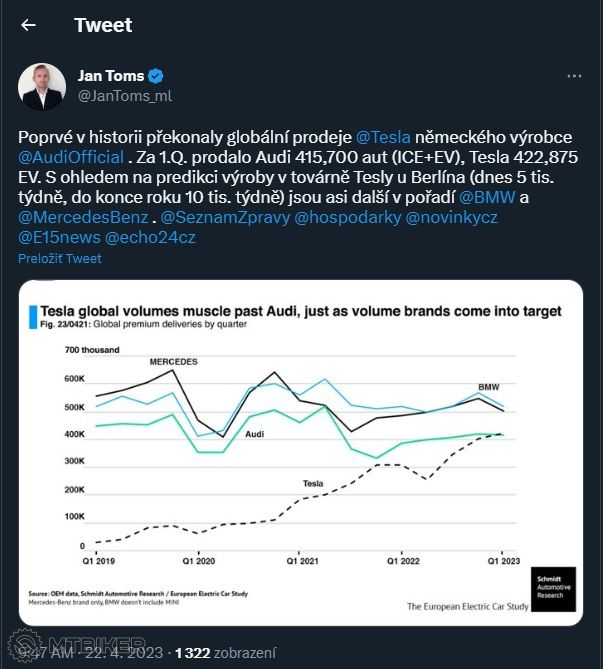Click the blue verified badge

[156, 76]
